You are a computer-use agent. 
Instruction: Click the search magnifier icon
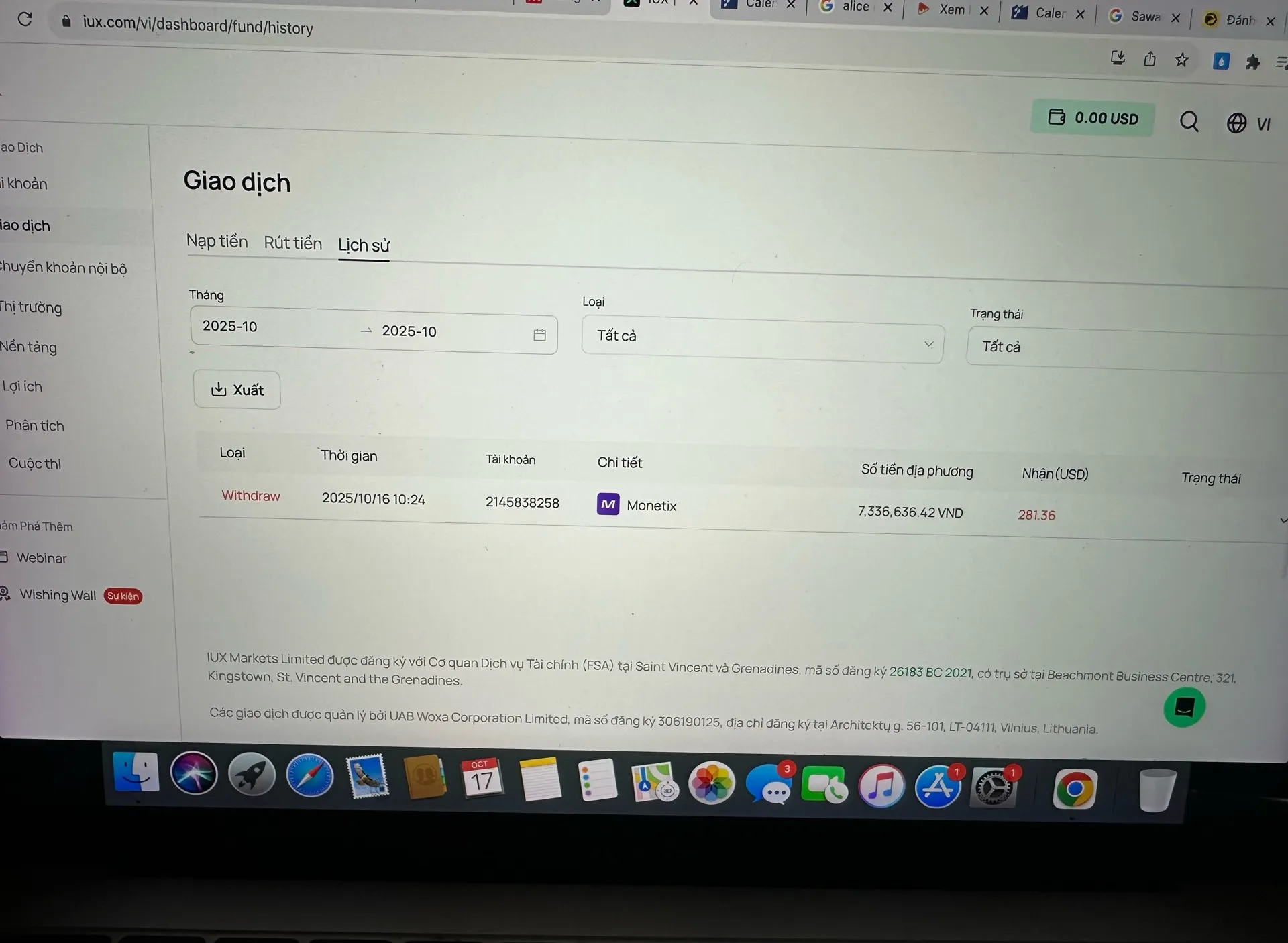point(1189,121)
